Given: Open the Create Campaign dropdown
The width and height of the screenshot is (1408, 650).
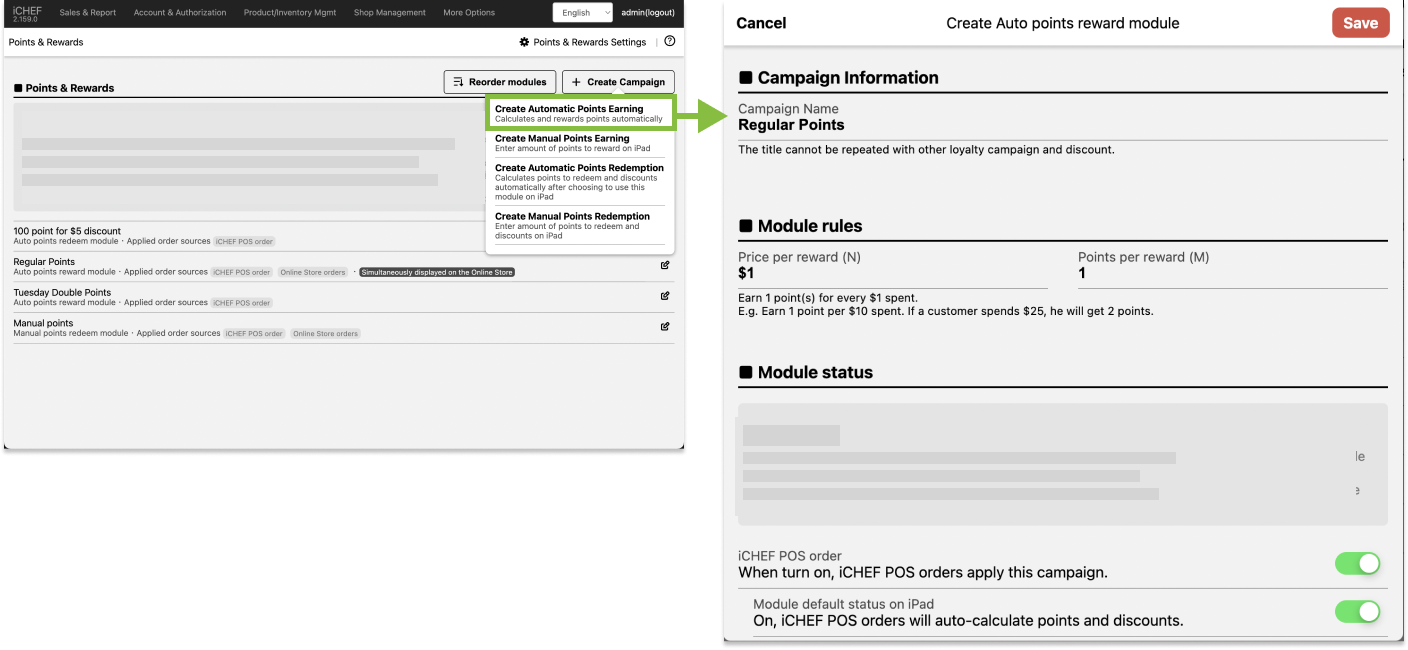Looking at the screenshot, I should [618, 82].
